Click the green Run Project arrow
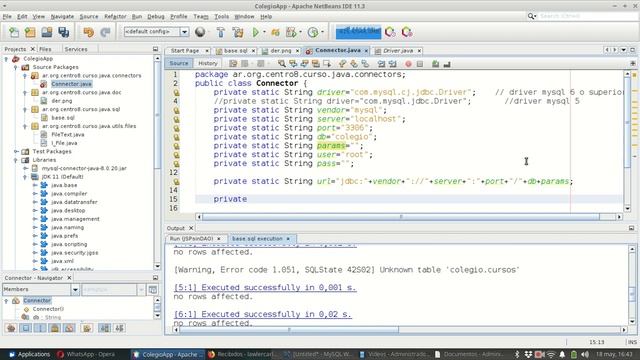The width and height of the screenshot is (640, 360). click(x=256, y=32)
